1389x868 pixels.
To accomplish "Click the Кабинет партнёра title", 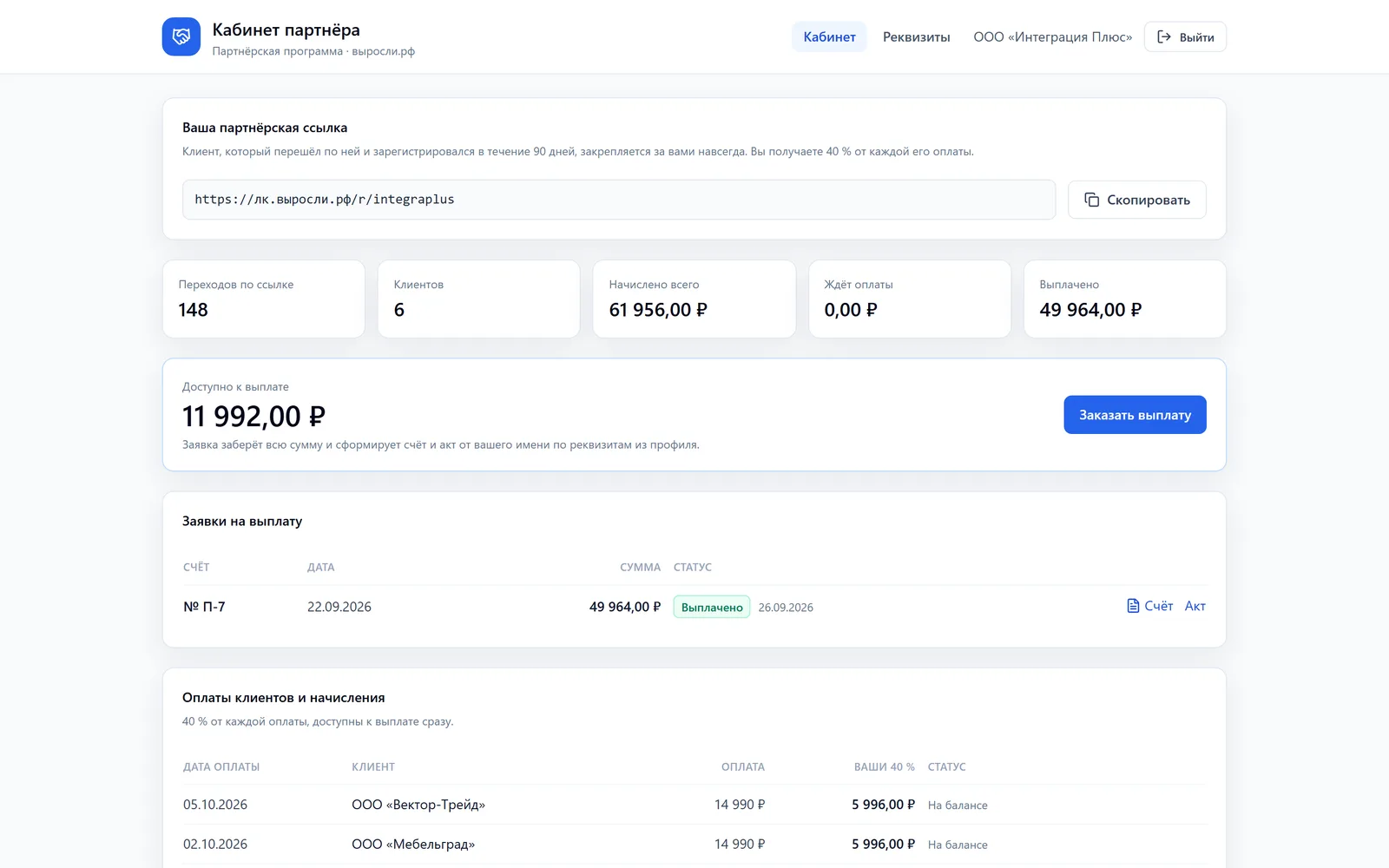I will (286, 30).
